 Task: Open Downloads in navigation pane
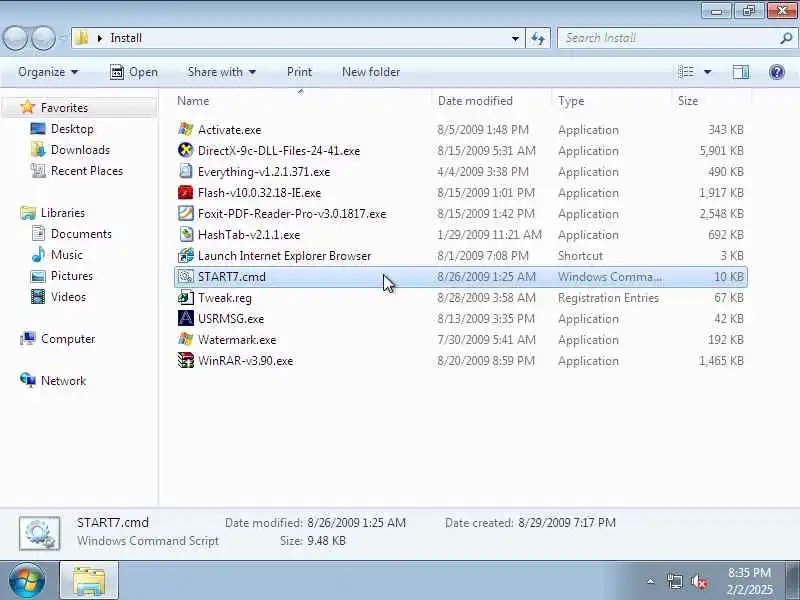(x=80, y=149)
